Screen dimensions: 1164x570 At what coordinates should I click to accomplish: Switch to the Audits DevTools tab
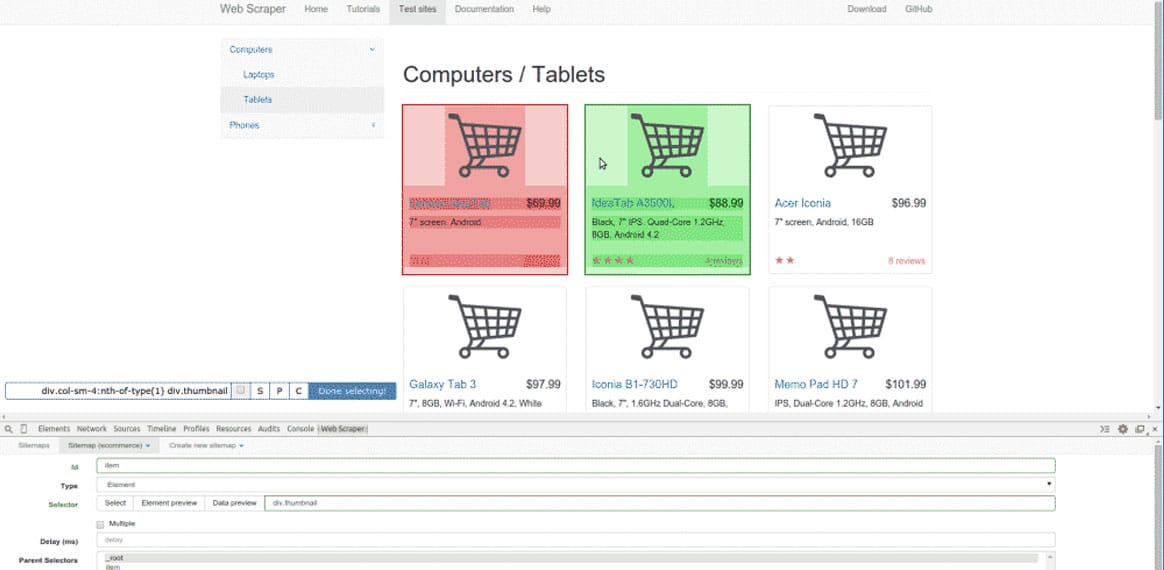point(269,429)
